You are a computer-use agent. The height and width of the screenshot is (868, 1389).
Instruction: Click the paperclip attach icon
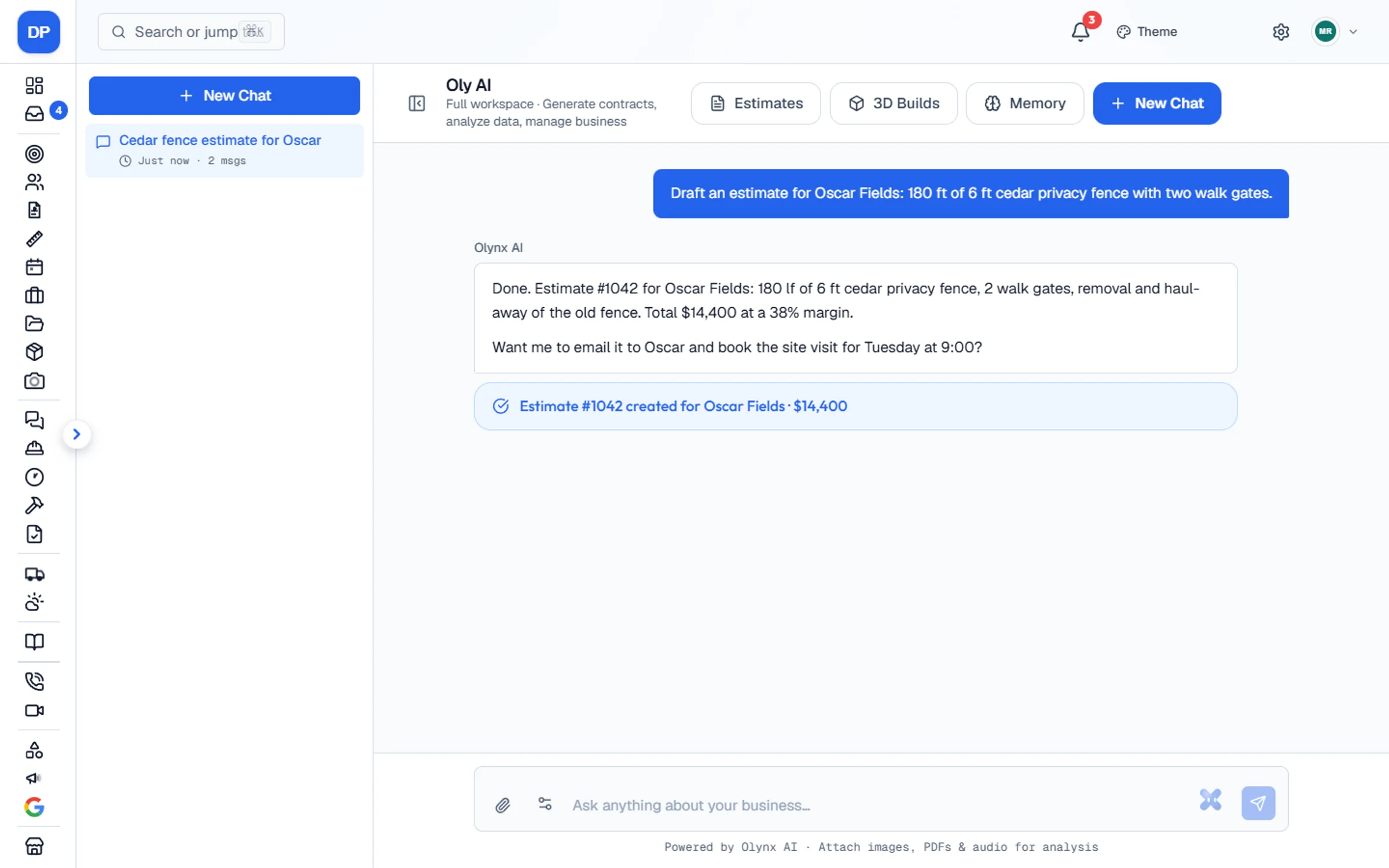[502, 804]
